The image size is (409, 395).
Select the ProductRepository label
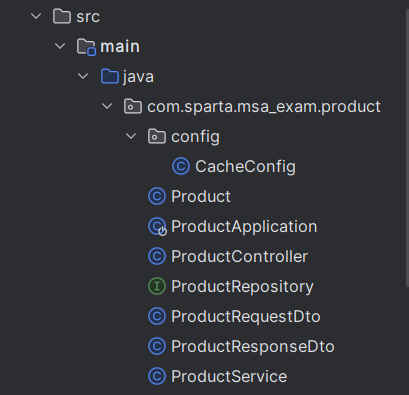point(242,287)
